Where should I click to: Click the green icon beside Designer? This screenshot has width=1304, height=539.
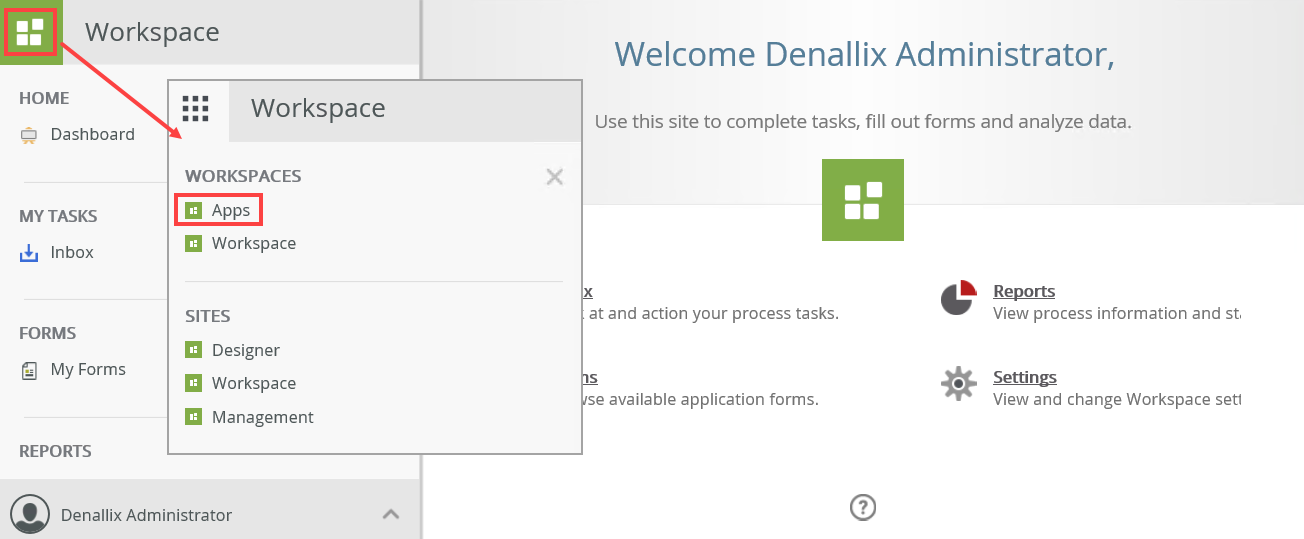tap(194, 350)
